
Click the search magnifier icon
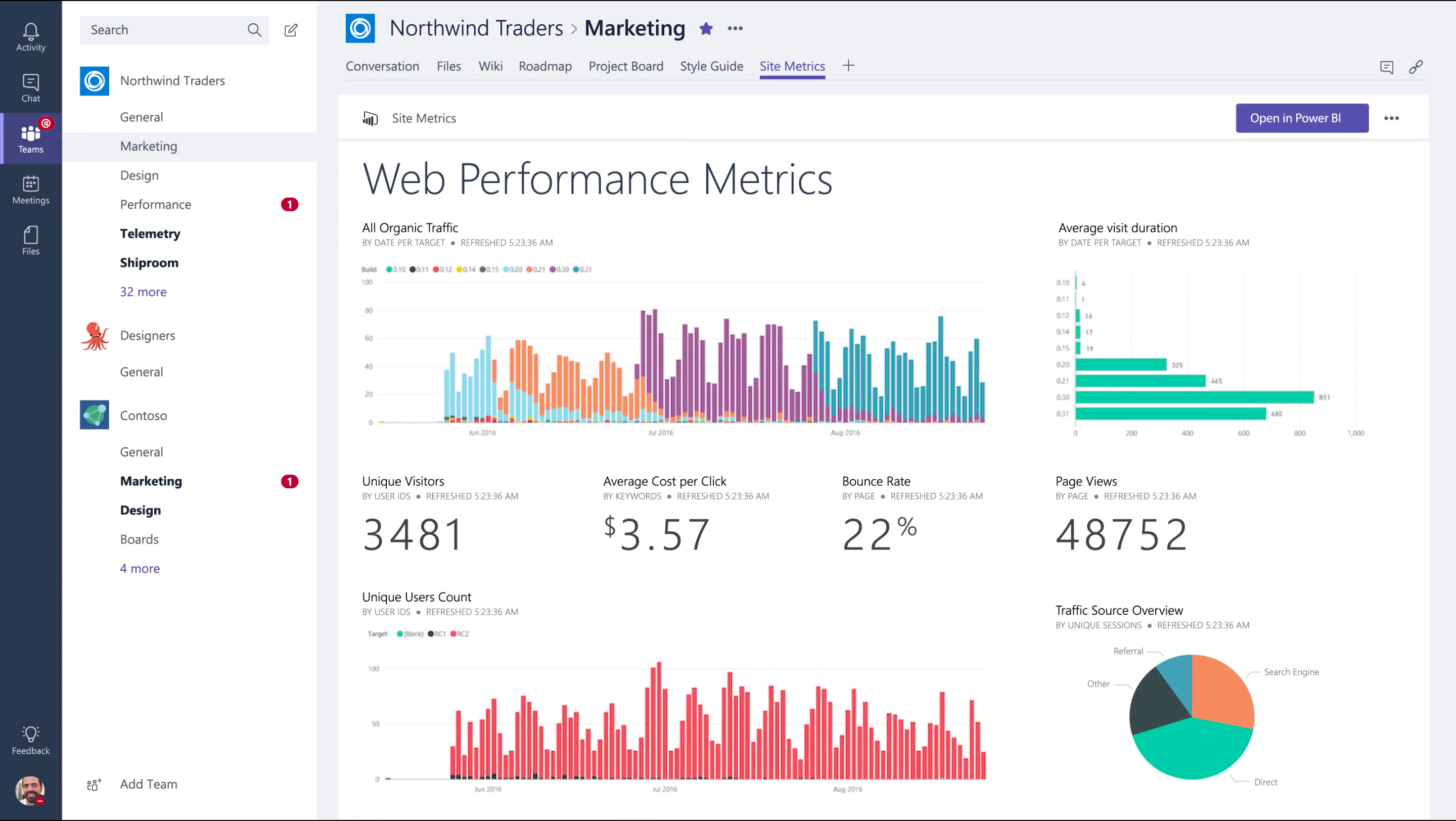tap(254, 30)
